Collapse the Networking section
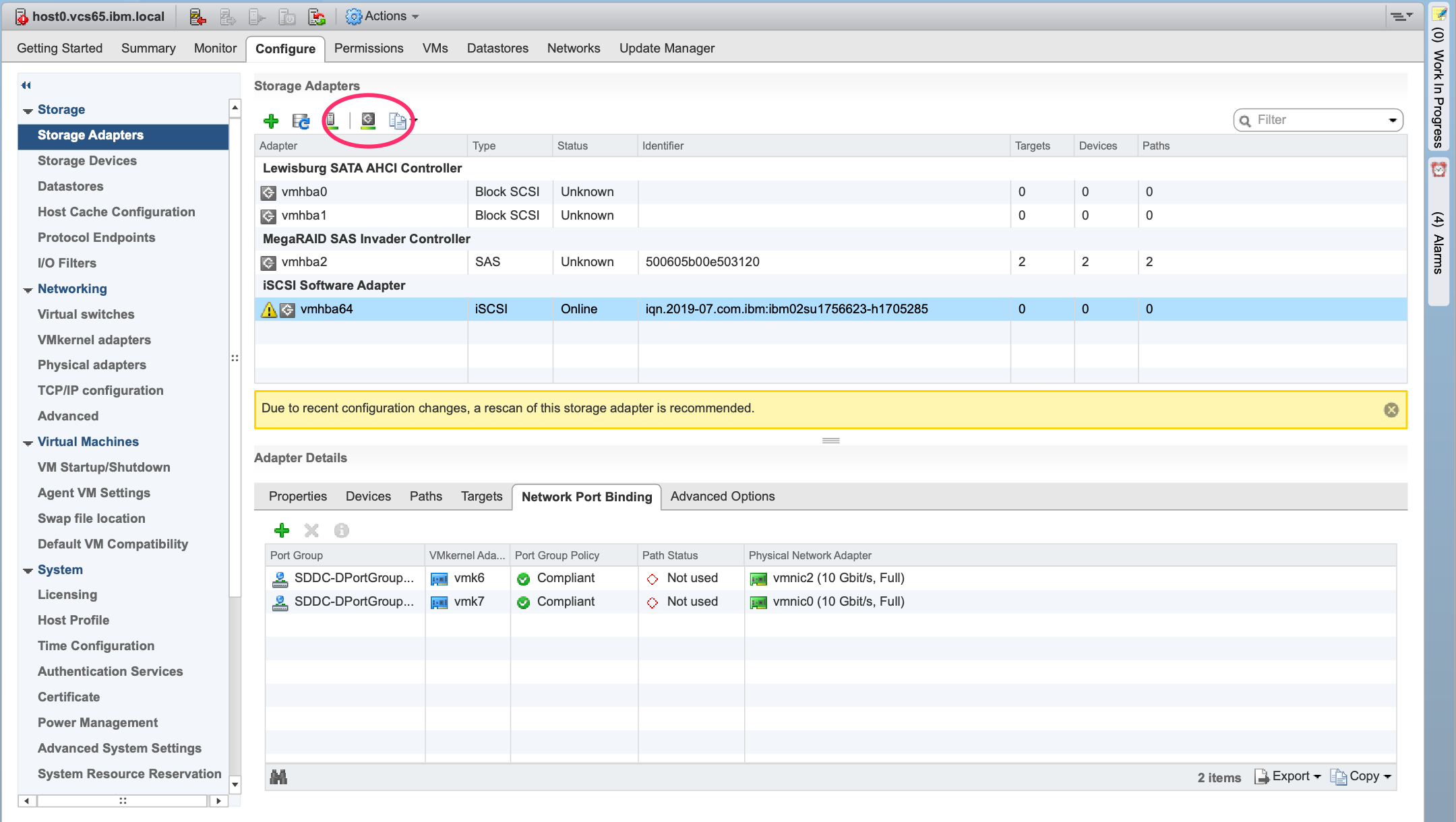 point(28,290)
